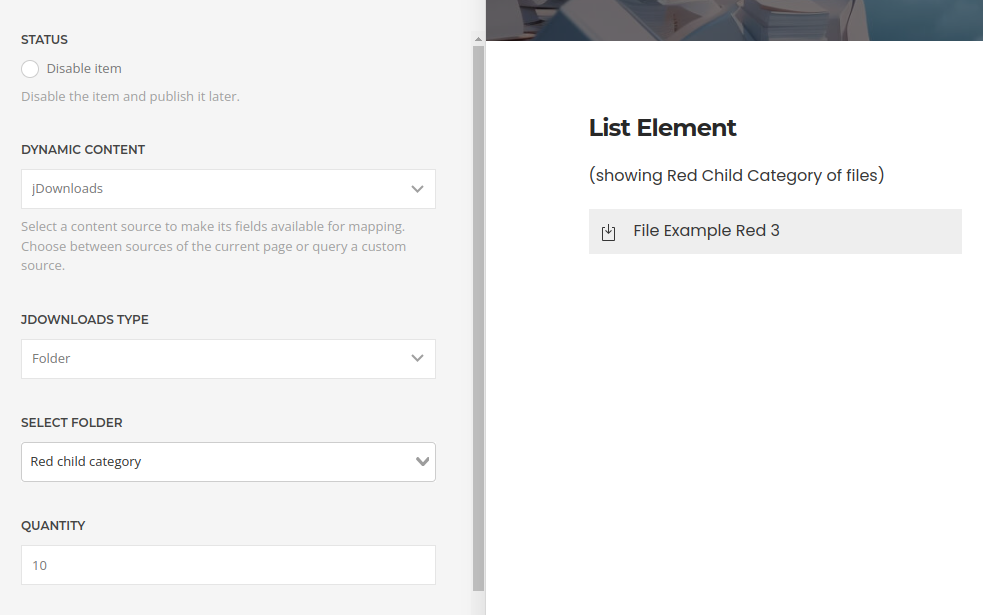Click the DYNAMIC CONTENT section label
983x615 pixels.
pyautogui.click(x=83, y=149)
